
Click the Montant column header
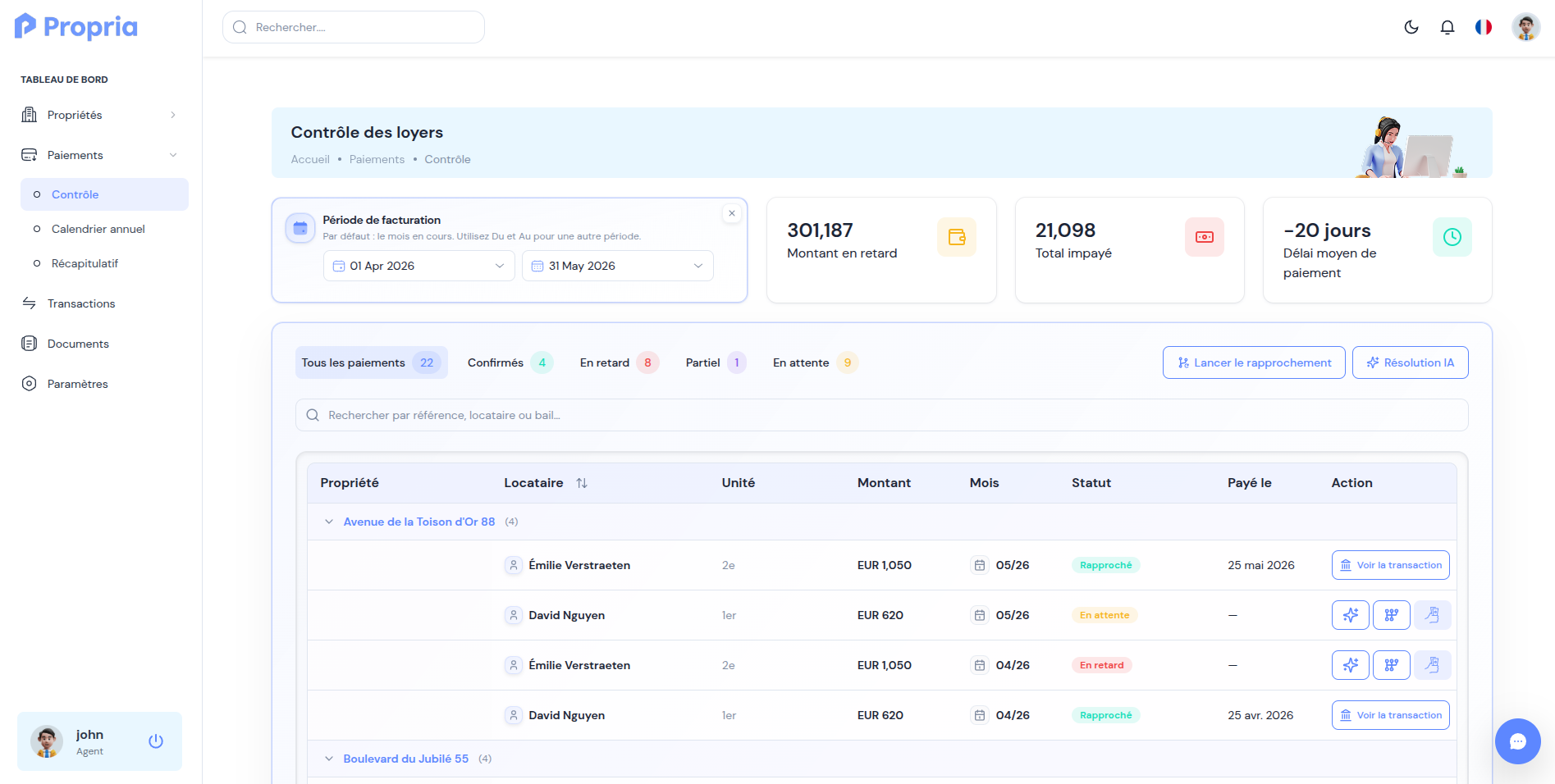[884, 483]
